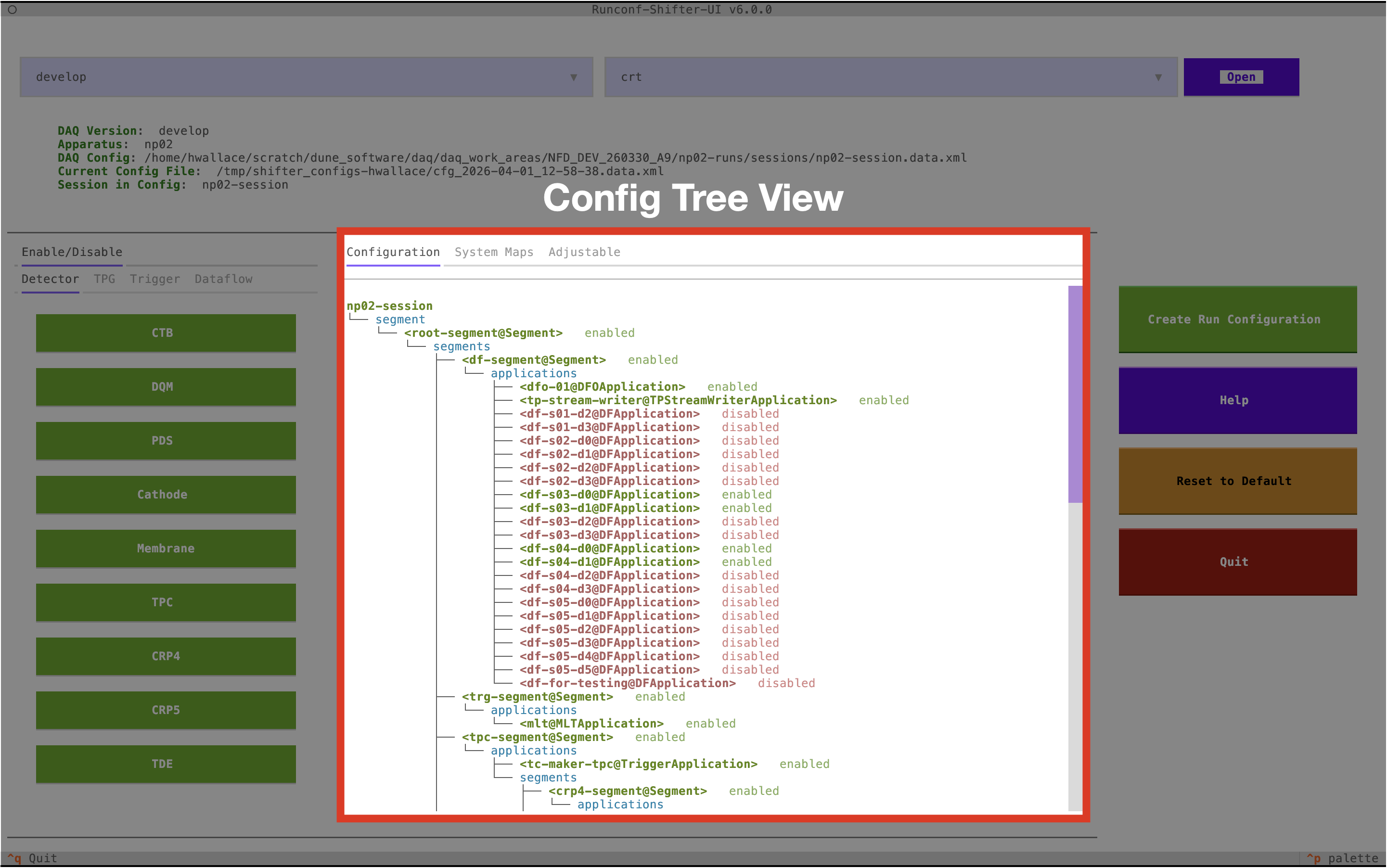Click the Open button

[1241, 77]
